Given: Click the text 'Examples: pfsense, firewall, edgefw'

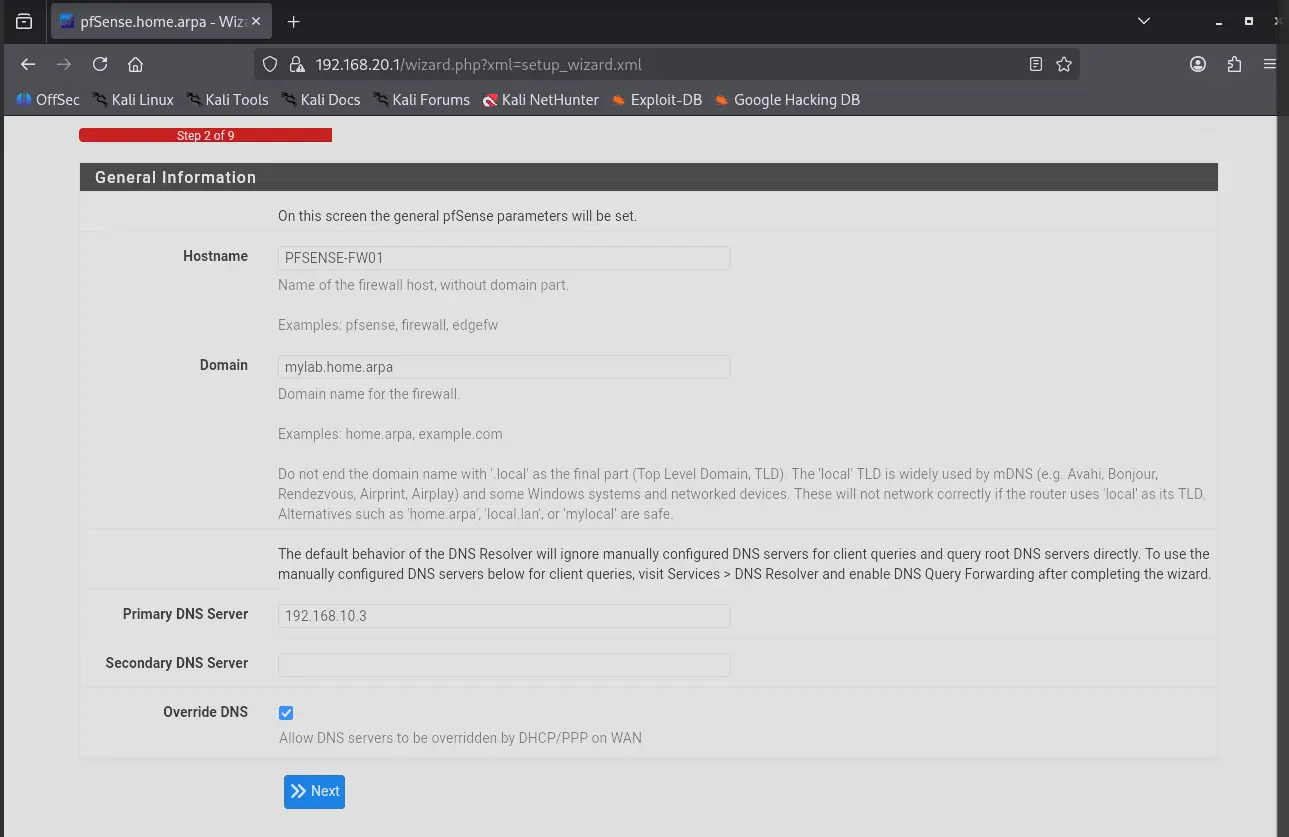Looking at the screenshot, I should 388,325.
